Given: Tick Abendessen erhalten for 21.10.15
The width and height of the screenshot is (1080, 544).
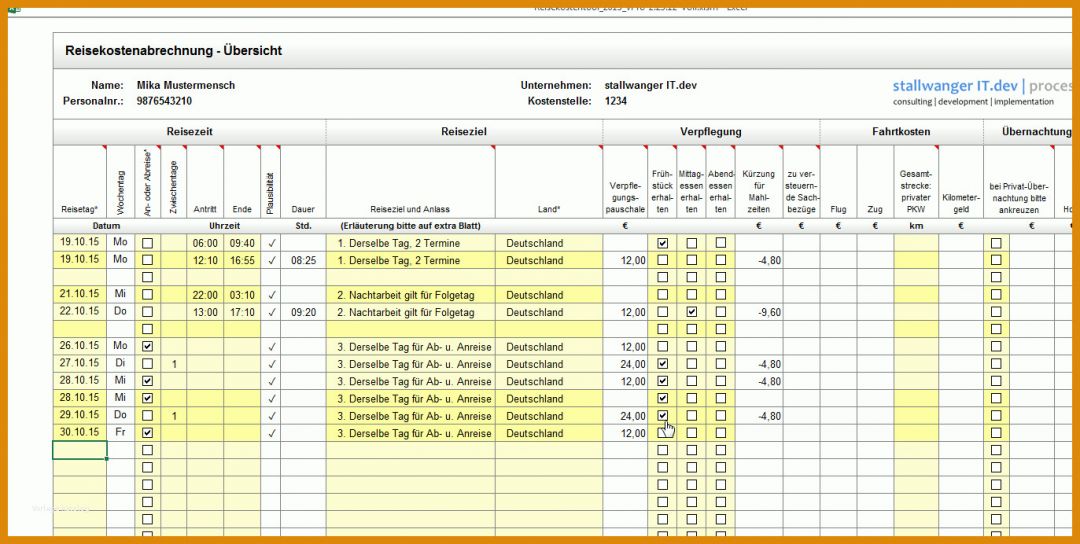Looking at the screenshot, I should click(720, 295).
